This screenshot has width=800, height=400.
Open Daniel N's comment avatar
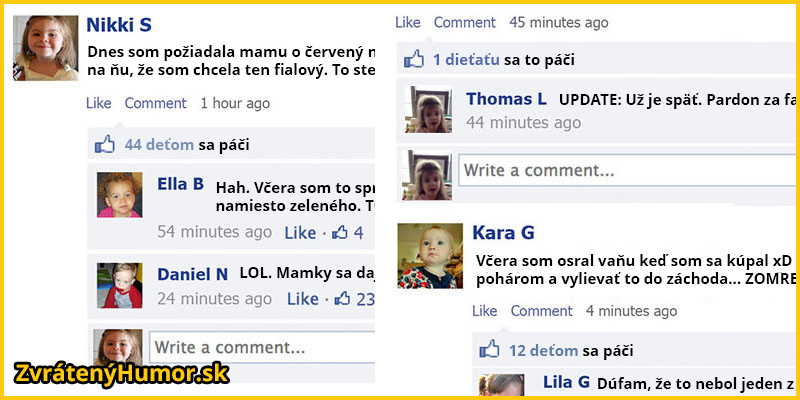pyautogui.click(x=119, y=285)
